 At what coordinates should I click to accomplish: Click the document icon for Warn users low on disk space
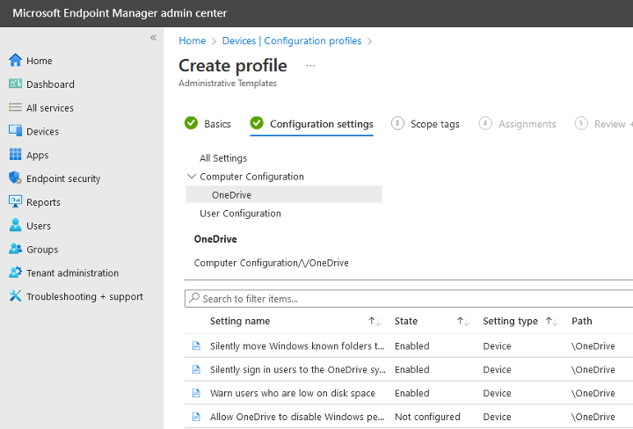tap(196, 393)
